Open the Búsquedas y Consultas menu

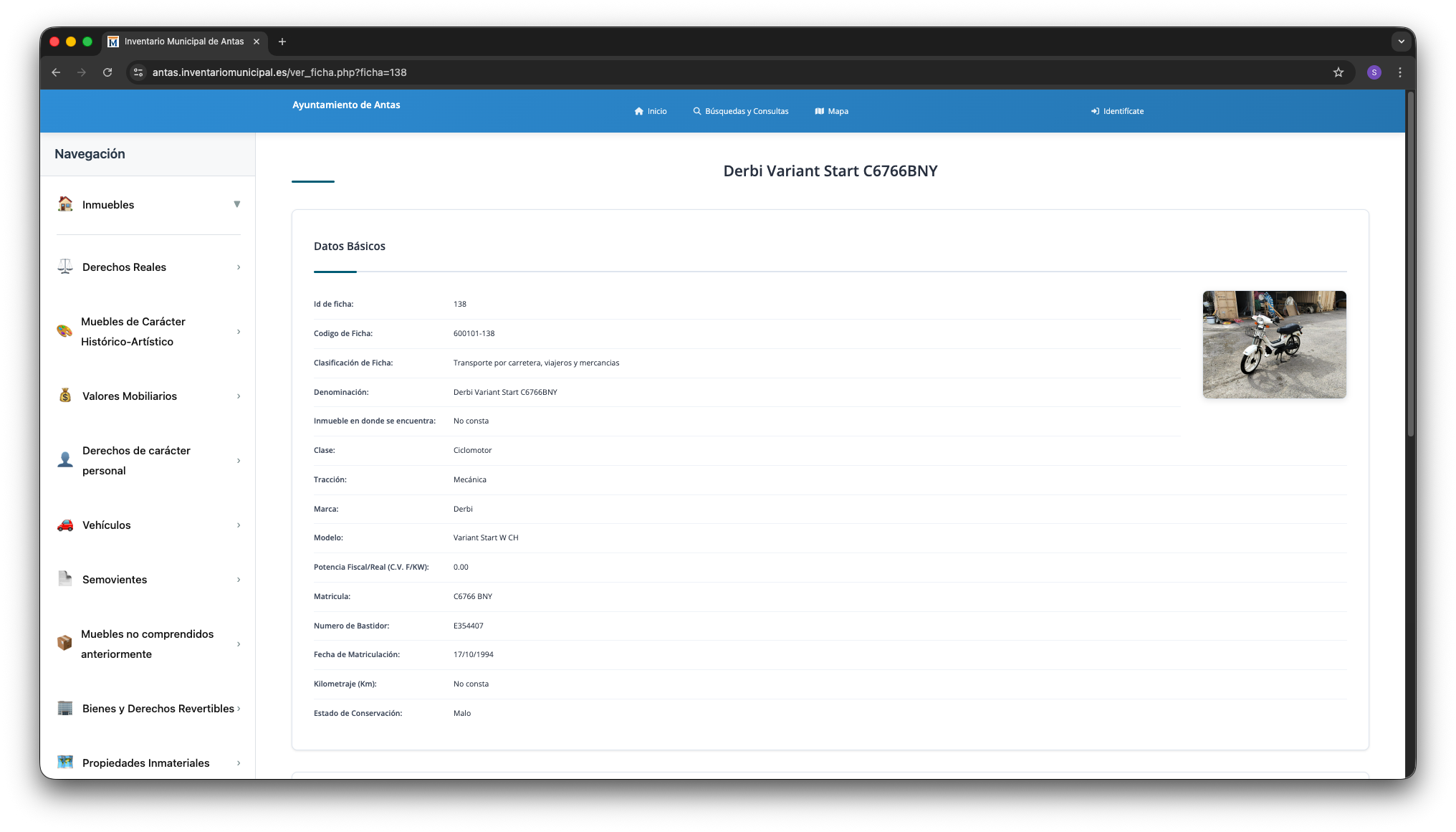click(x=747, y=111)
